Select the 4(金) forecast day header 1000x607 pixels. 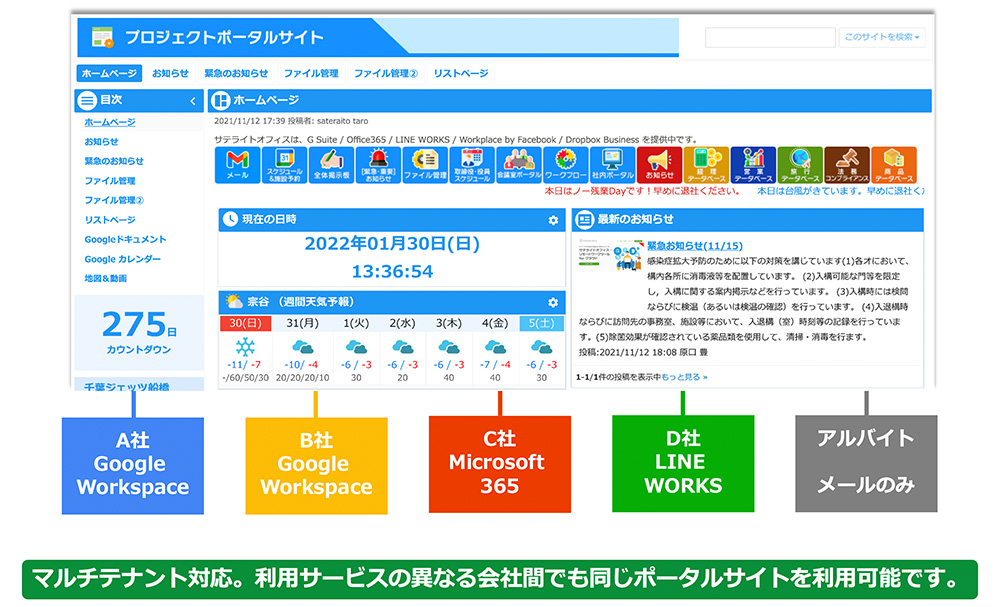(495, 323)
